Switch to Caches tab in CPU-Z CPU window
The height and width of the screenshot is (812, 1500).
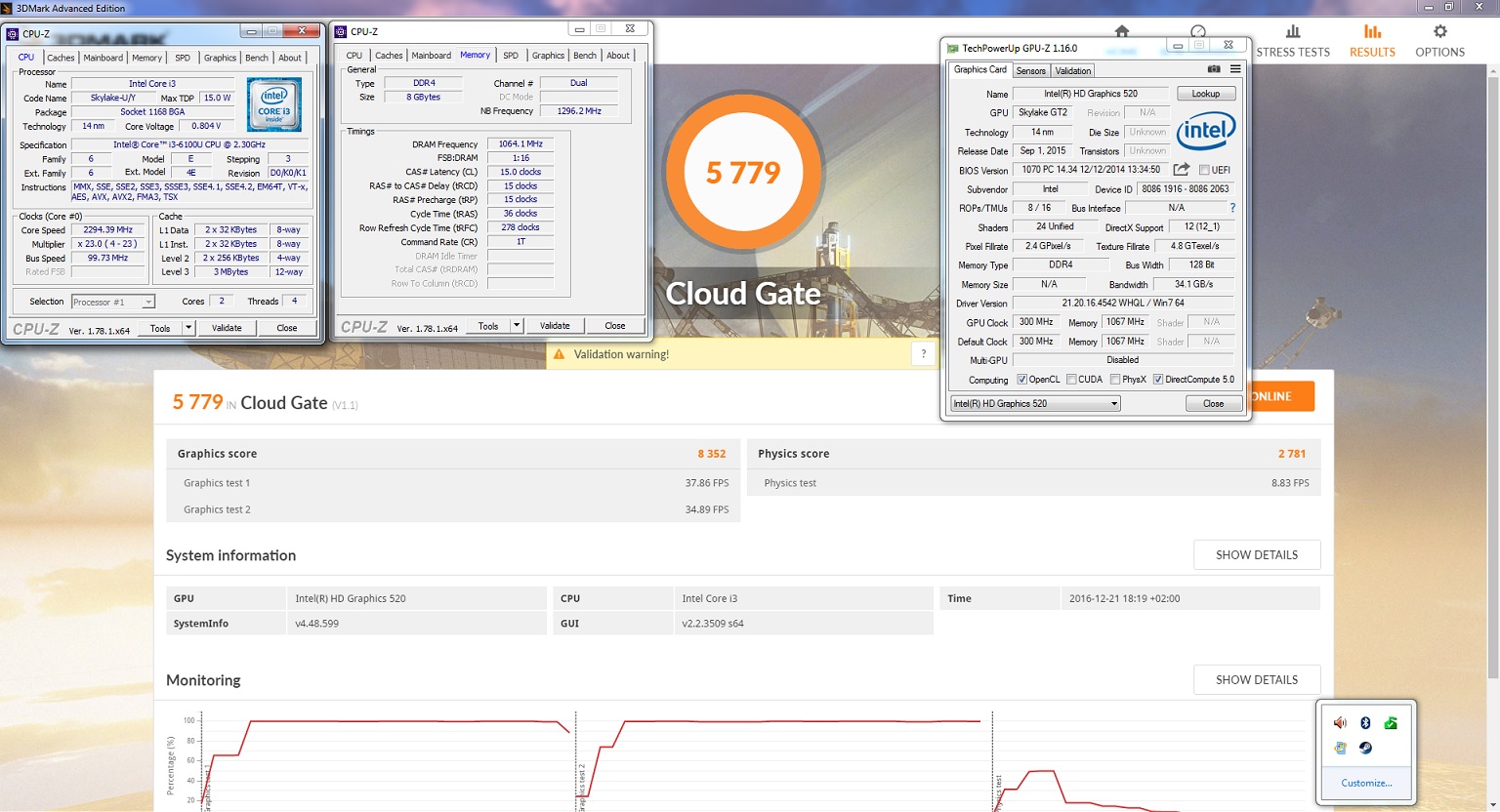(61, 58)
